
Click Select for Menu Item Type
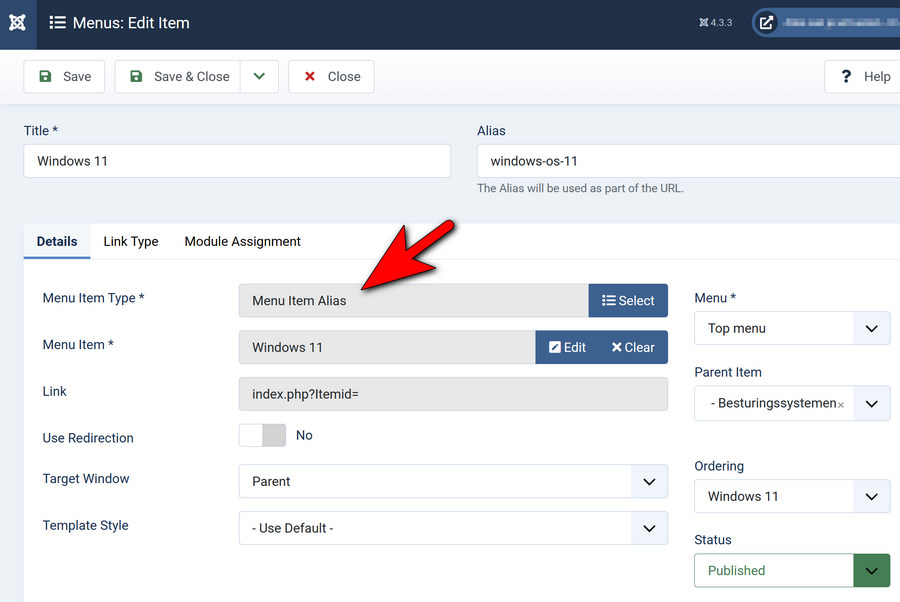click(x=628, y=300)
